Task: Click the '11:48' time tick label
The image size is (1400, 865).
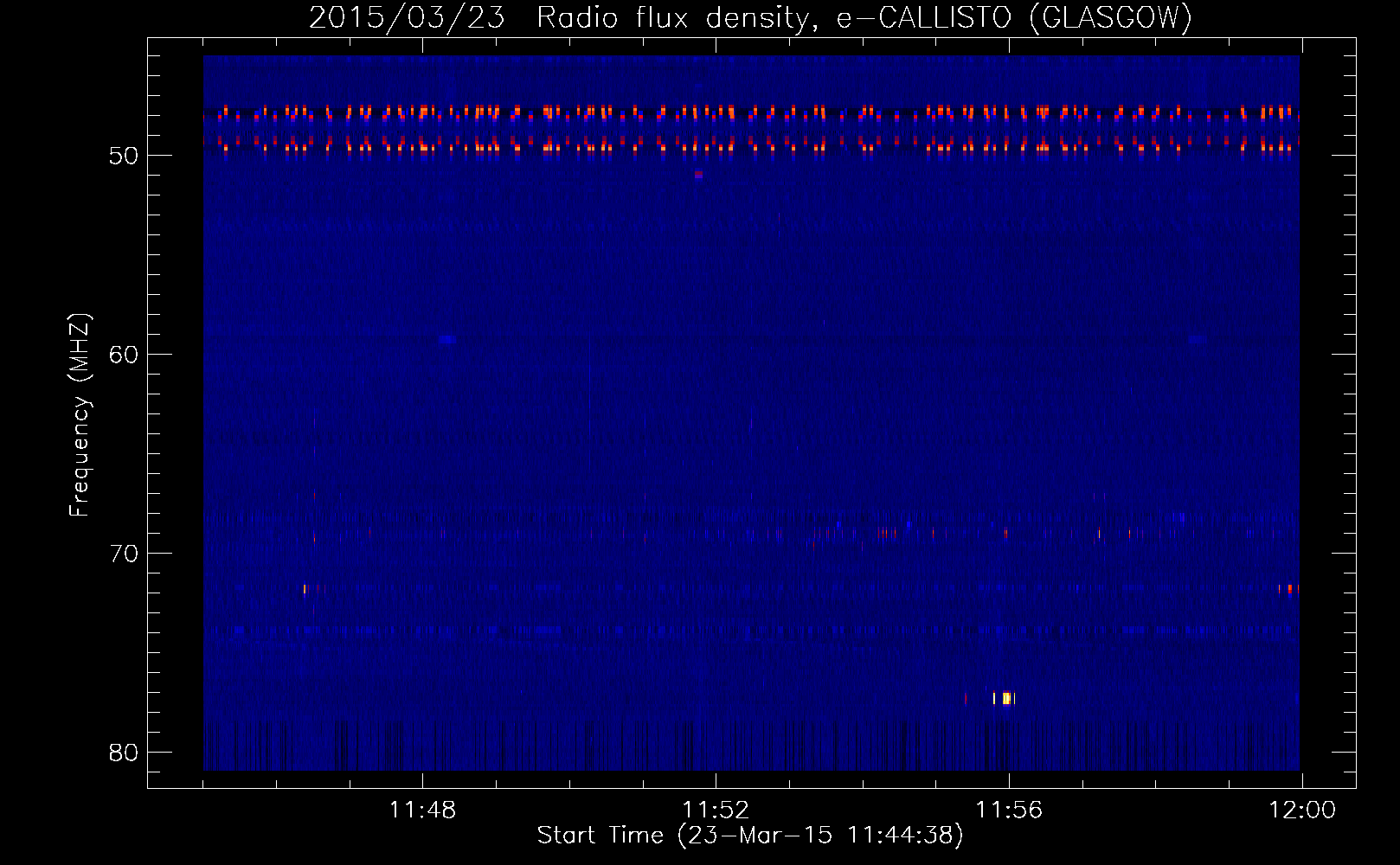Action: pos(422,811)
